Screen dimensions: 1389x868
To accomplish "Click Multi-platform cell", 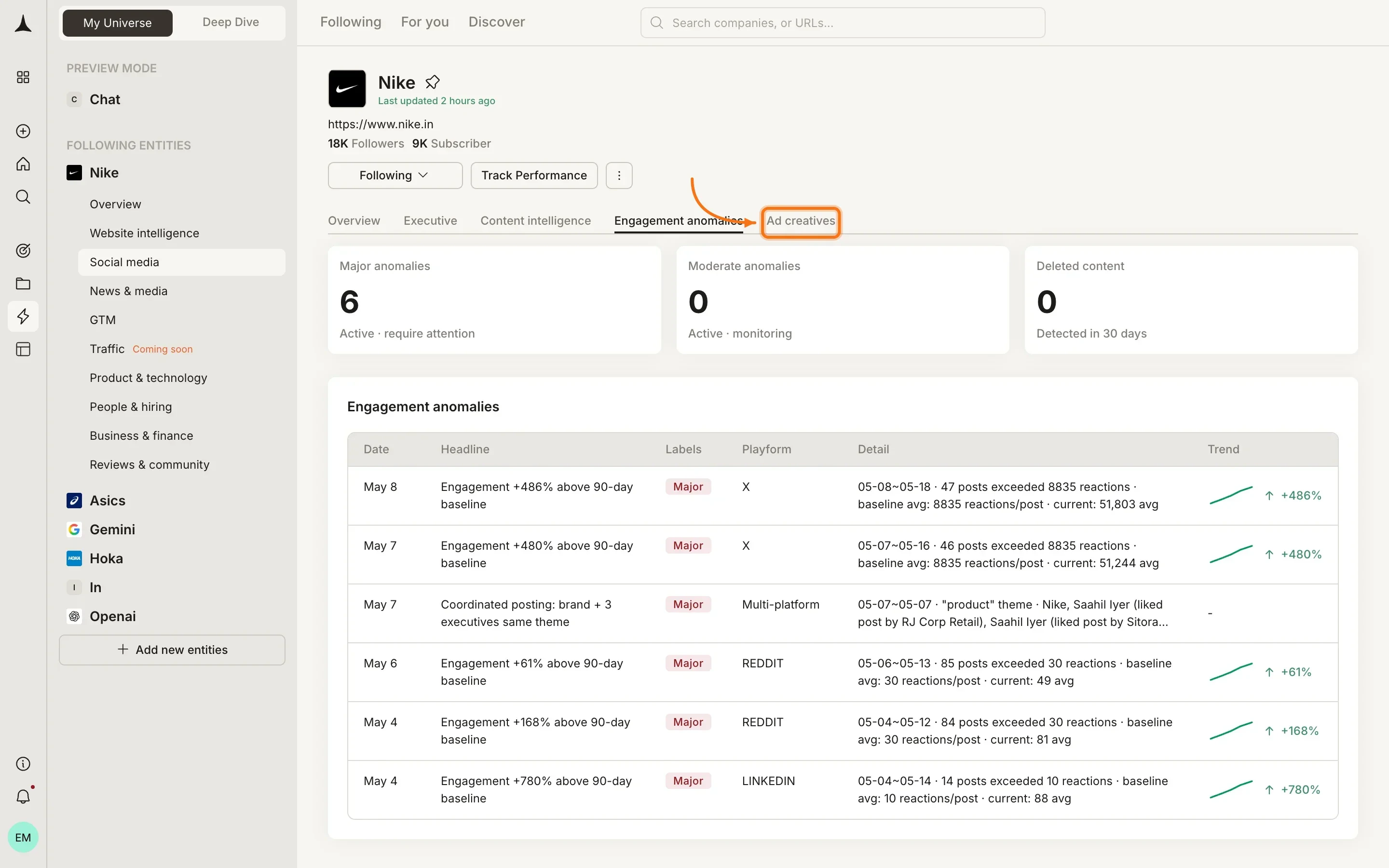I will 781,605.
